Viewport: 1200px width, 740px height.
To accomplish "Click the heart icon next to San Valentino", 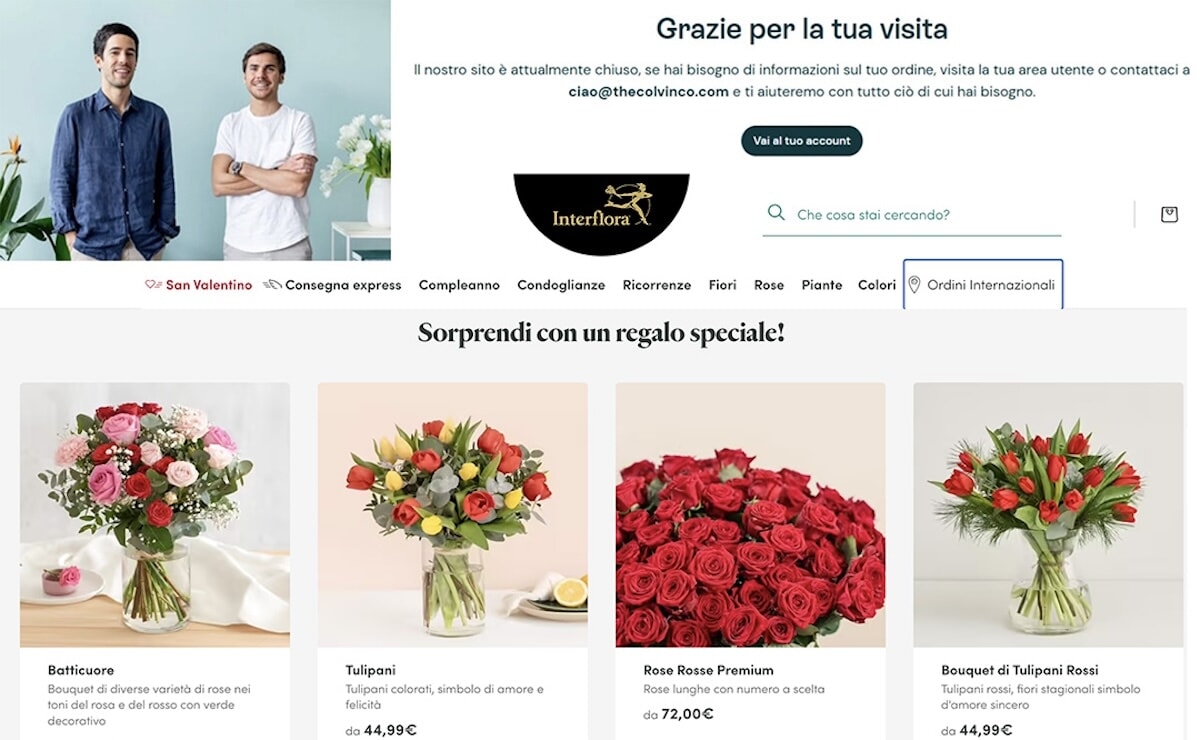I will (153, 285).
